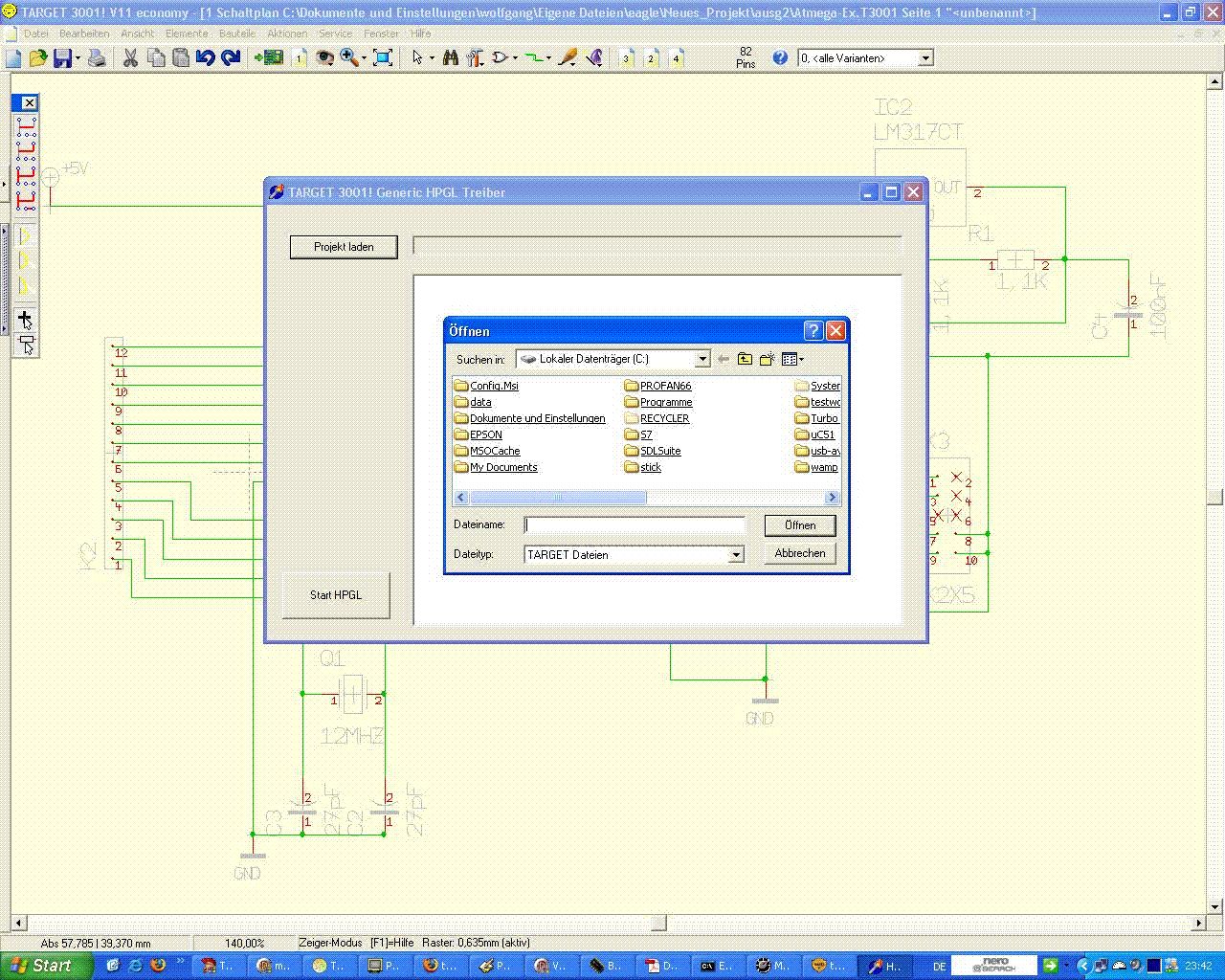Viewport: 1225px width, 980px height.
Task: Click the Abbrechen button
Action: (x=800, y=553)
